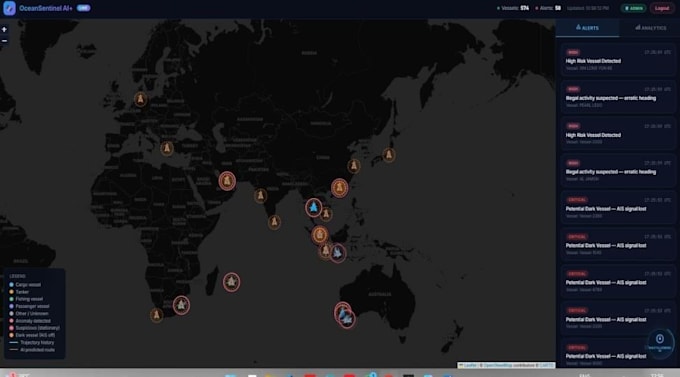Screen dimensions: 680x377
Task: Open the ringed vessel off South Africa's east coast
Action: click(181, 305)
